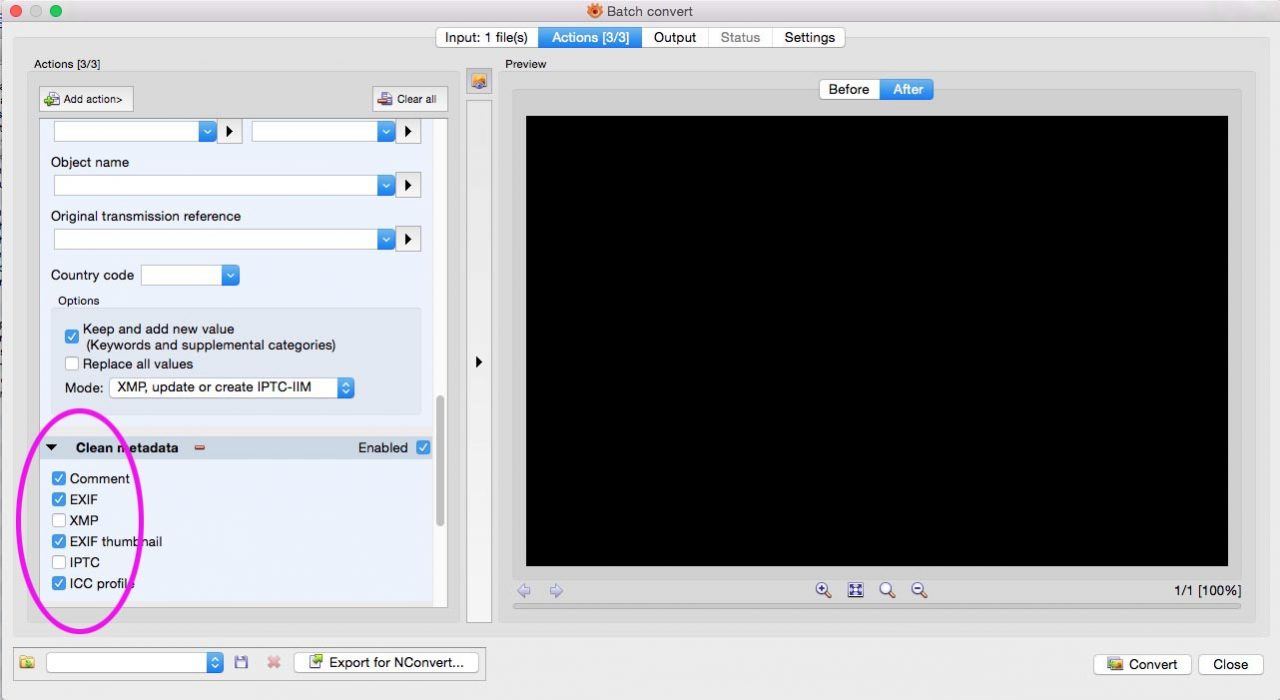
Task: Open a preset with the folder icon
Action: pos(26,662)
